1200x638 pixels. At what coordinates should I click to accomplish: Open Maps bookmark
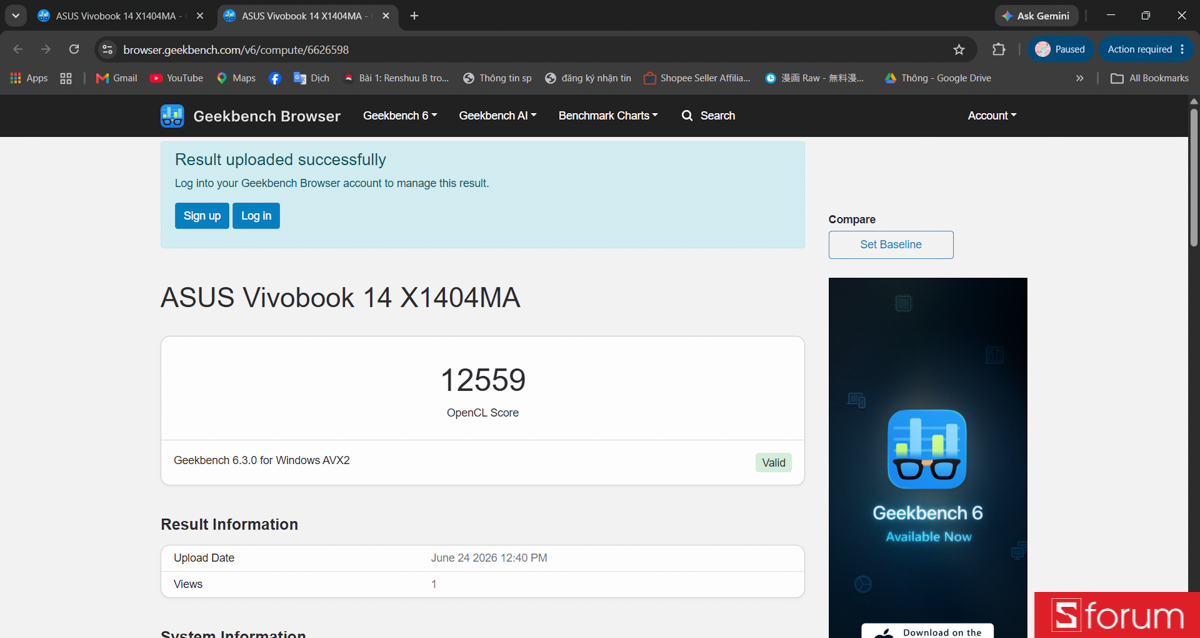pos(236,78)
